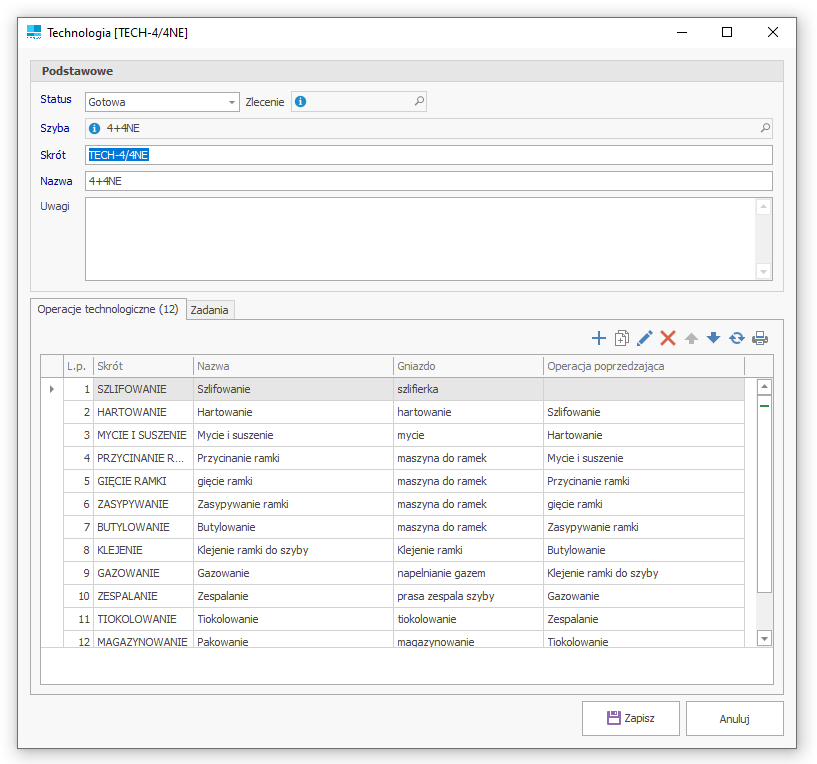The height and width of the screenshot is (764, 817).
Task: Click inside the Uwagi notes text area
Action: 420,238
